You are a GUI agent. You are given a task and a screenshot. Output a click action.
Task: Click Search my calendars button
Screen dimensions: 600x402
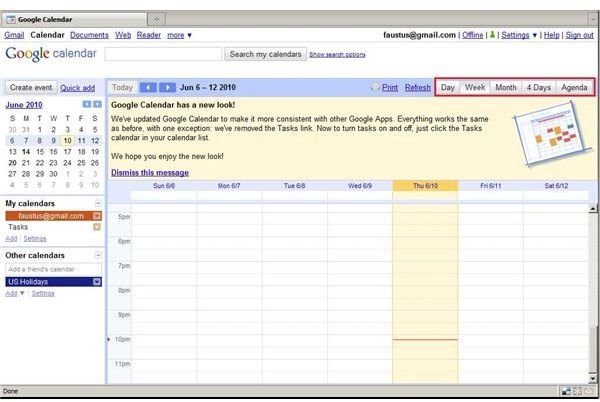coord(265,54)
